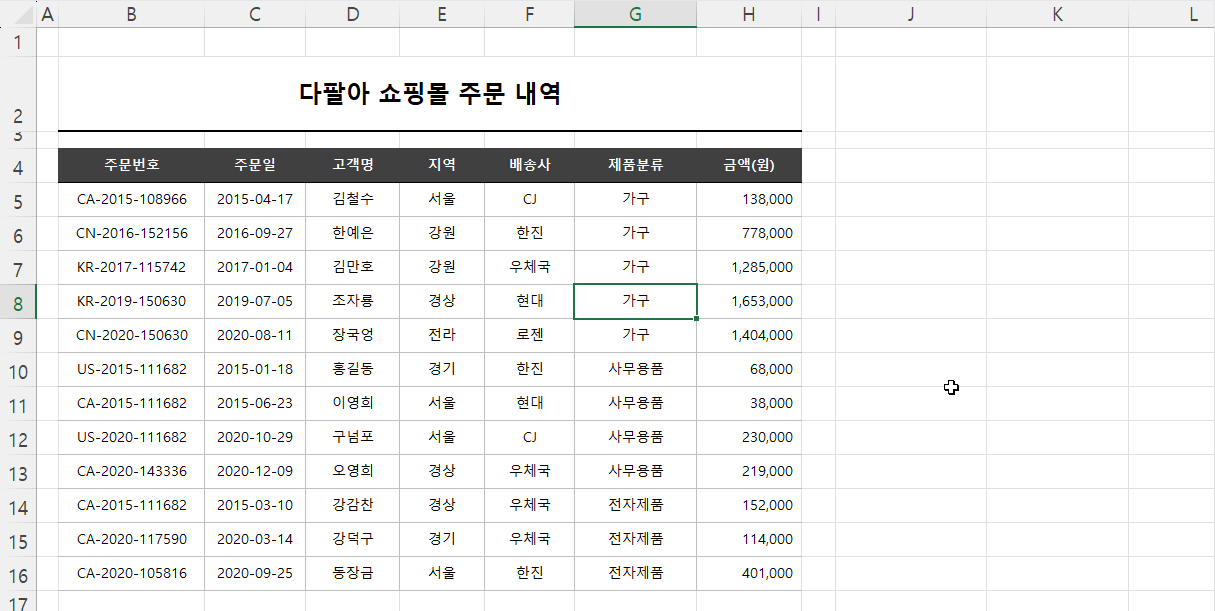Click column header B
This screenshot has width=1215, height=611.
[x=130, y=14]
